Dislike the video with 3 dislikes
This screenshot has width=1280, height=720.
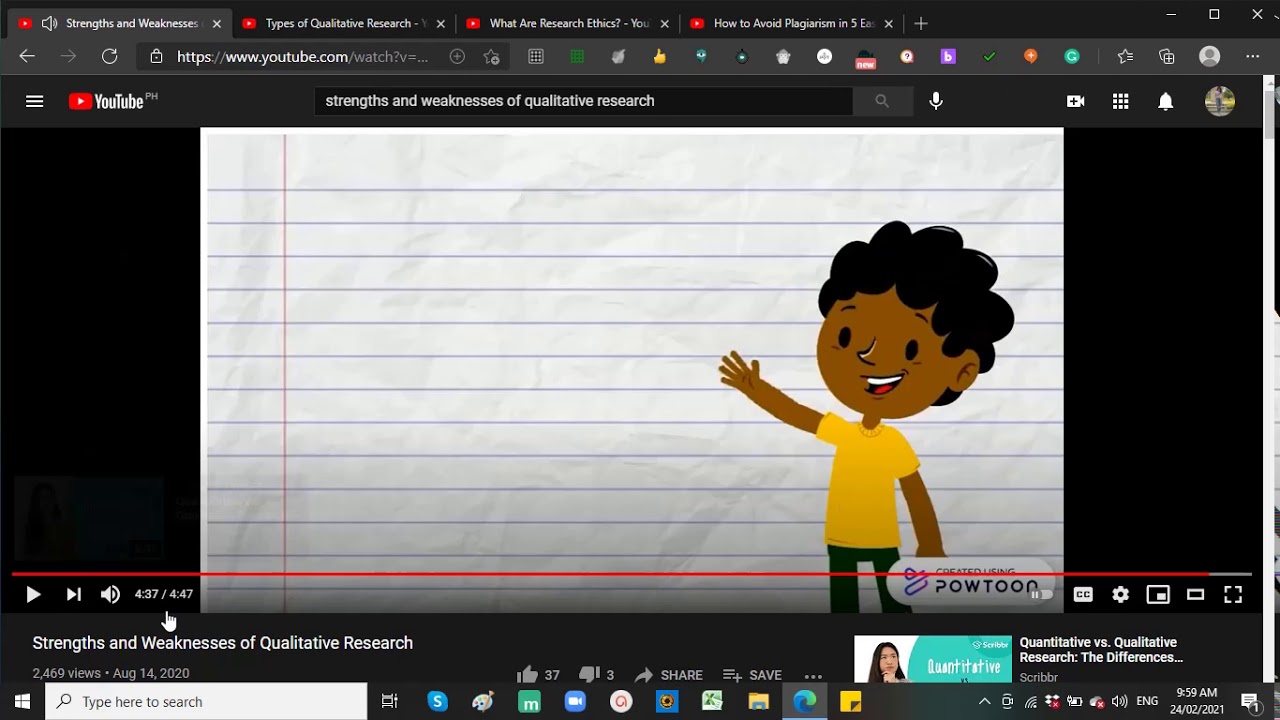pos(596,675)
